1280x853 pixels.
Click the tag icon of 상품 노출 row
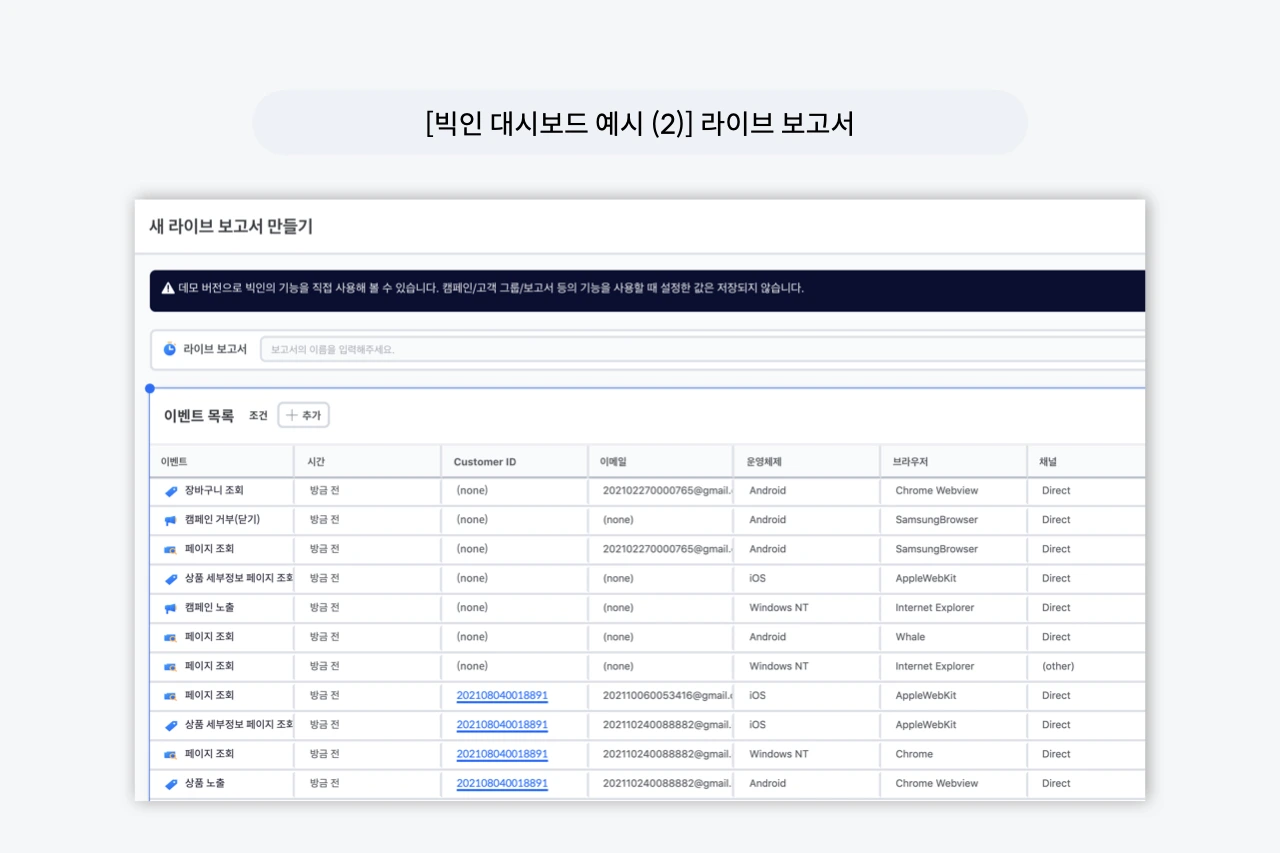171,784
